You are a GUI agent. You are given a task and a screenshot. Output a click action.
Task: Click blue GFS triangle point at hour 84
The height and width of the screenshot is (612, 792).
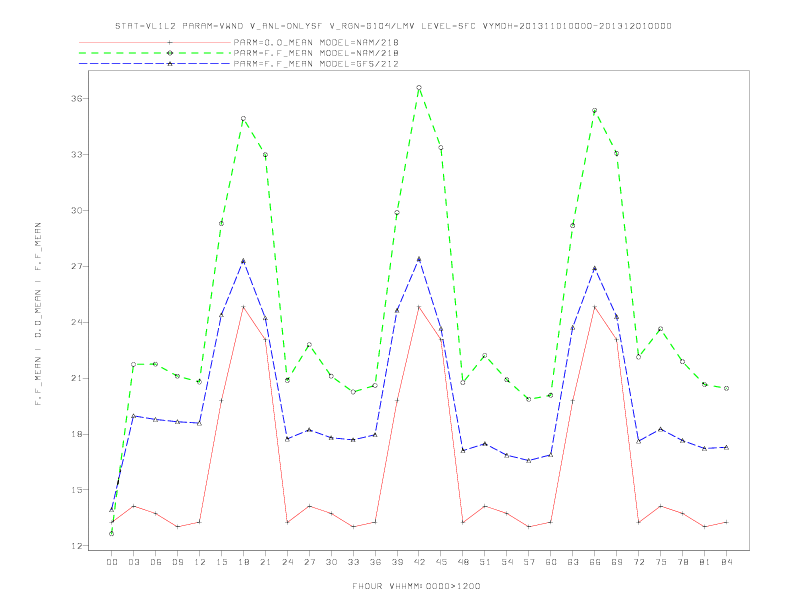click(727, 447)
